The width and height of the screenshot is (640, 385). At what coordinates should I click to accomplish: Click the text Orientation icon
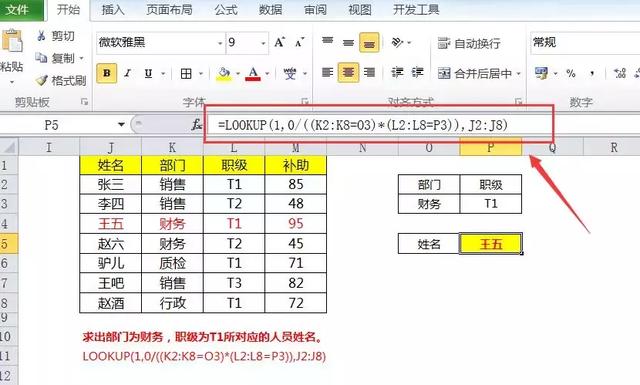(398, 42)
